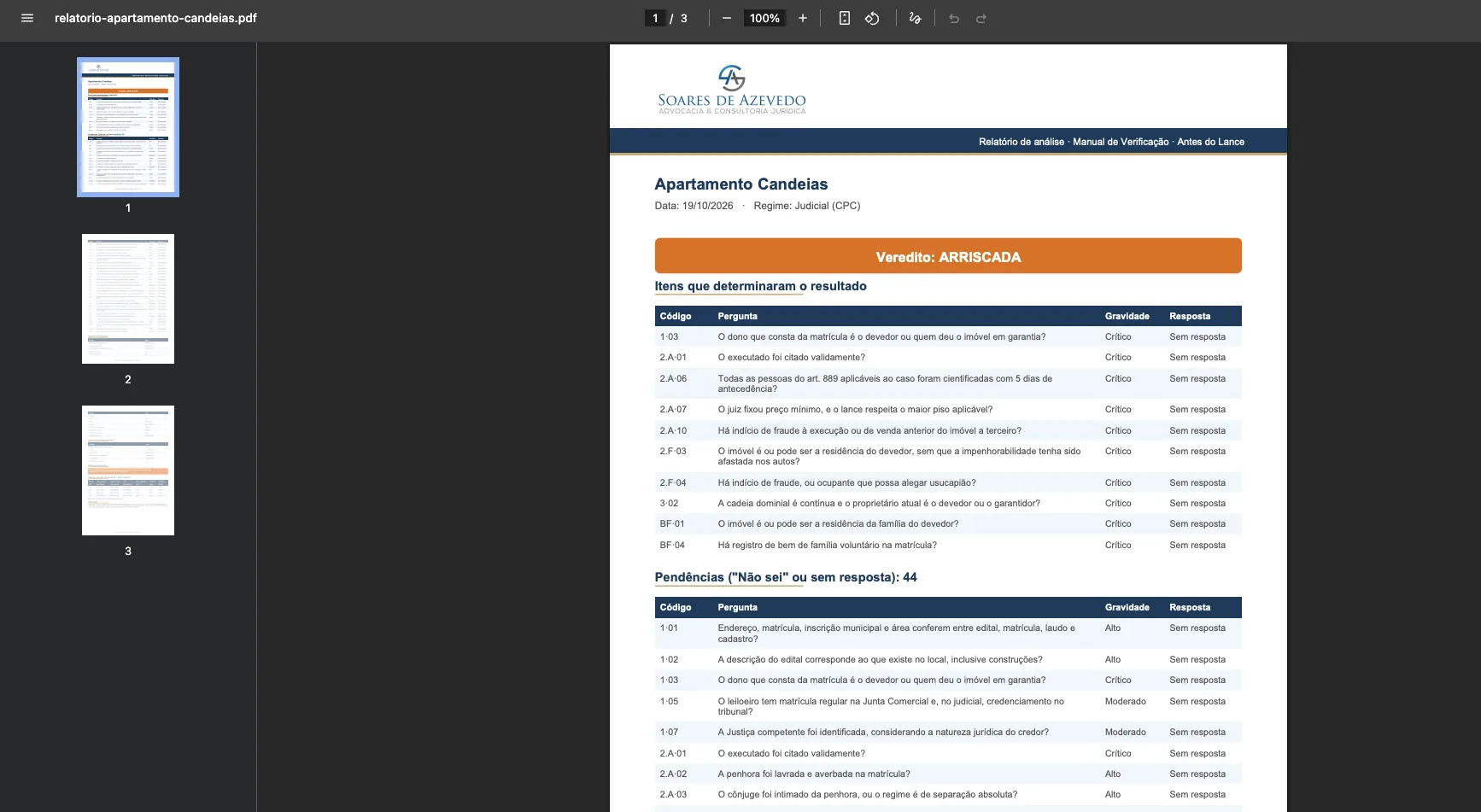The height and width of the screenshot is (812, 1481).
Task: Click the 'Regime: Judicial (CPC)' text
Action: pos(807,206)
